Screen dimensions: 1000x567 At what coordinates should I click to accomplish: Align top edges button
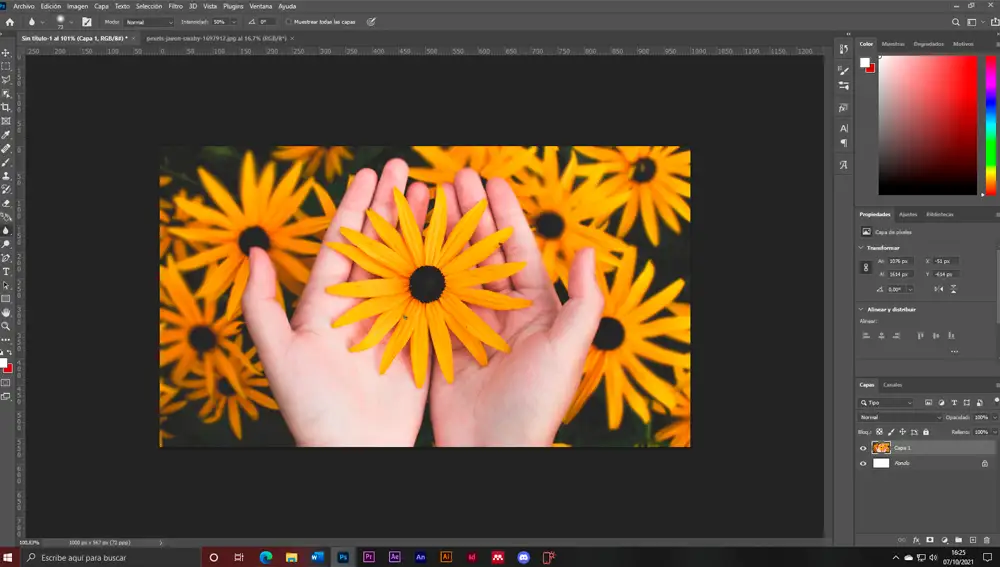tap(920, 335)
